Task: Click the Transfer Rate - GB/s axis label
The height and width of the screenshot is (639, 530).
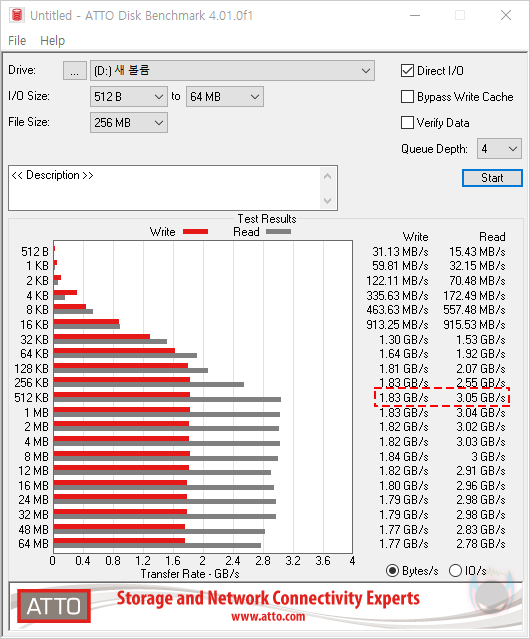Action: [x=190, y=574]
